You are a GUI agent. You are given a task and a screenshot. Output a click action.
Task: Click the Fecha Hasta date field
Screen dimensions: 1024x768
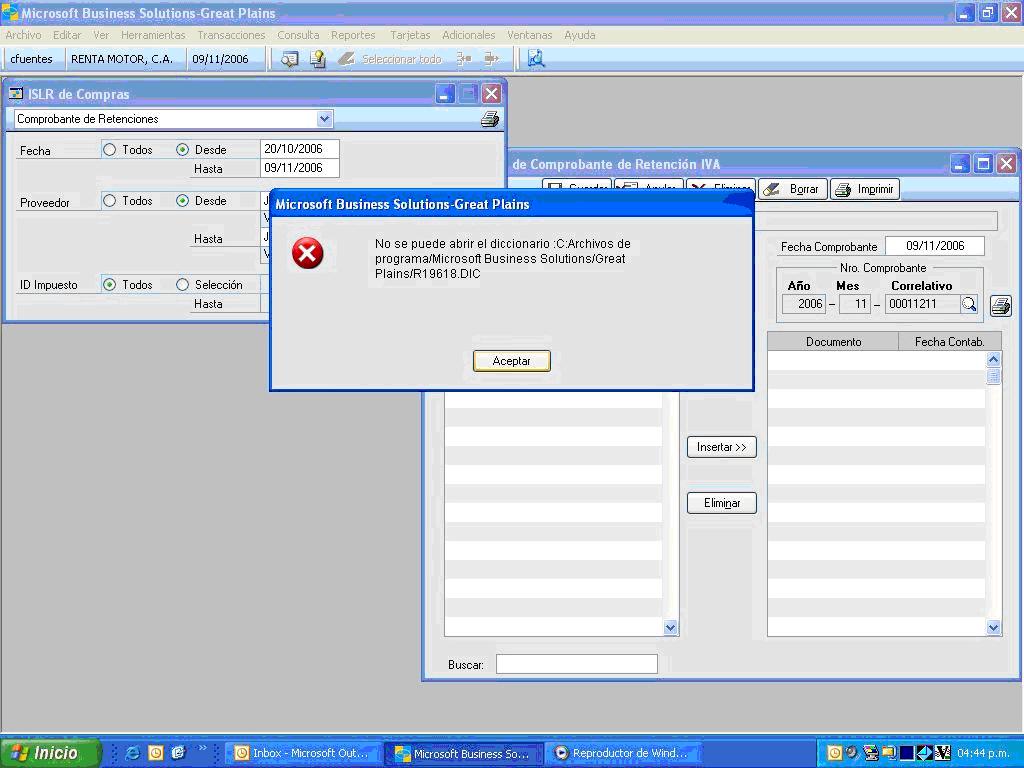click(x=300, y=168)
